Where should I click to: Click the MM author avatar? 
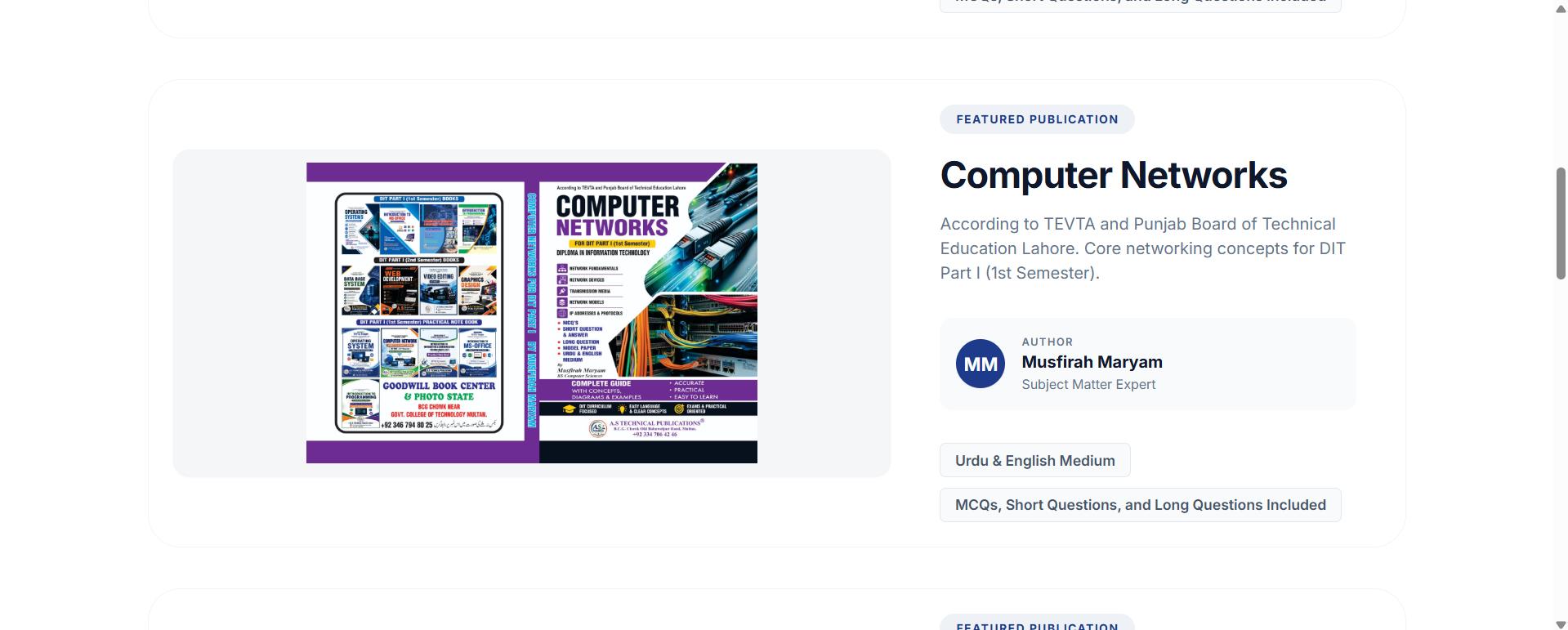pos(981,364)
